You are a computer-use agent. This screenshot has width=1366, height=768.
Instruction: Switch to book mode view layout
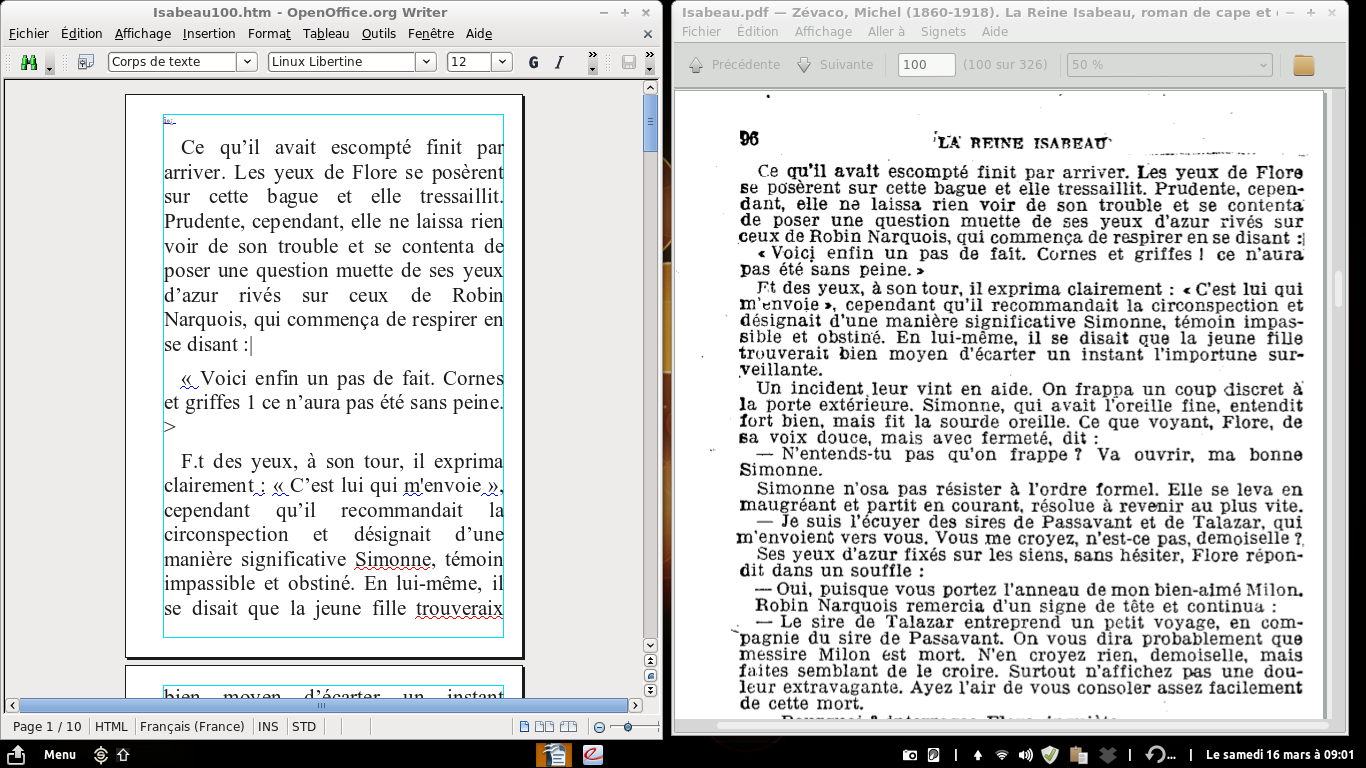click(x=568, y=727)
